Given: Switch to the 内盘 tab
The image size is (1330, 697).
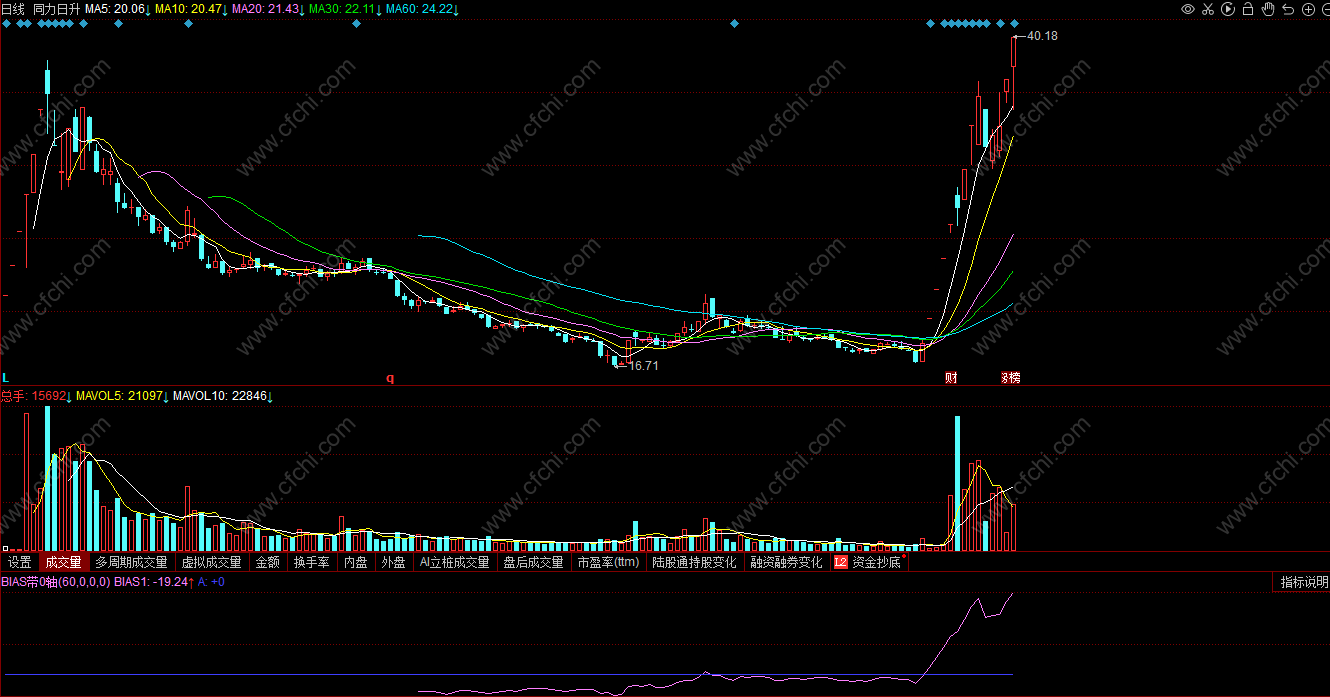Looking at the screenshot, I should pyautogui.click(x=356, y=562).
